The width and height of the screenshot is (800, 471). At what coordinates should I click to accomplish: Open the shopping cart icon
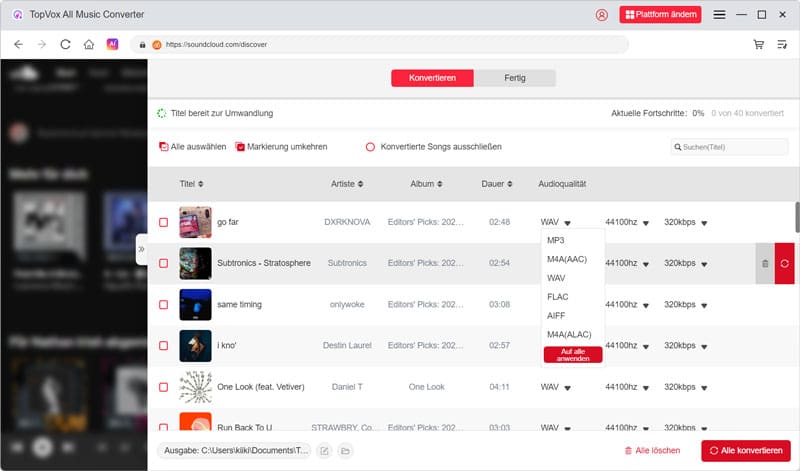759,44
